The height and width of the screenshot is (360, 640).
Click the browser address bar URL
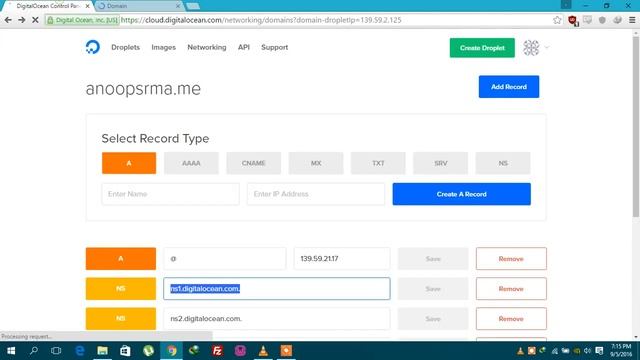click(261, 20)
